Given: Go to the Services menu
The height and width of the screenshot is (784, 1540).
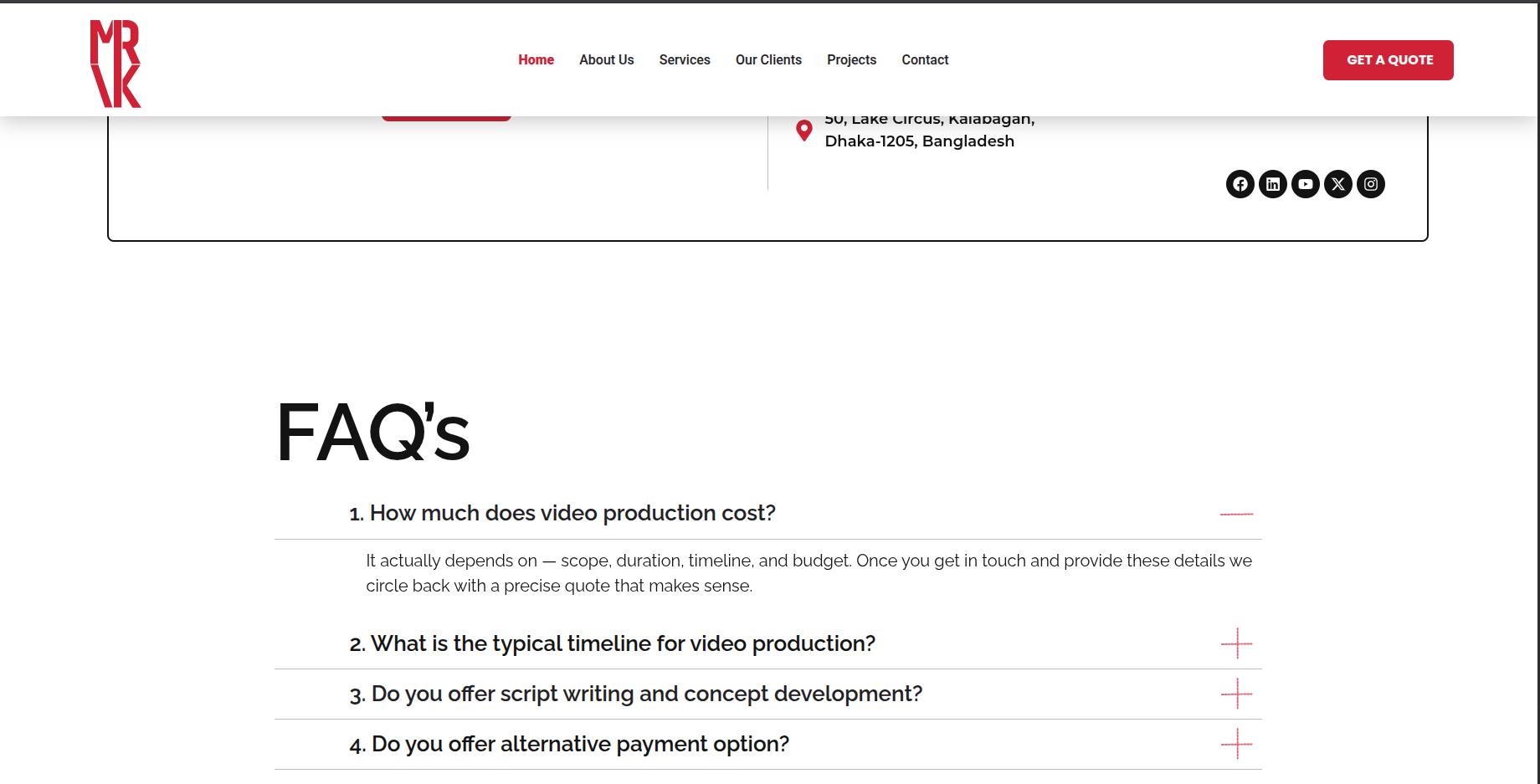Looking at the screenshot, I should (x=684, y=60).
